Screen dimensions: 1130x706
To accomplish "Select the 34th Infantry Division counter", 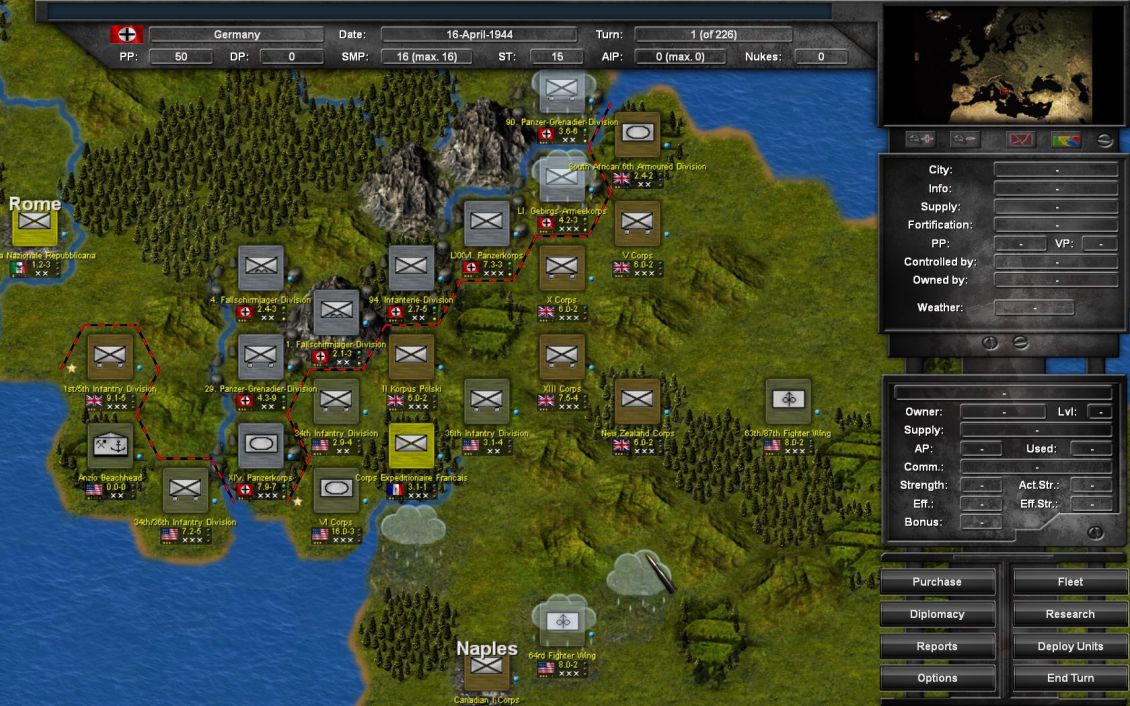I will pyautogui.click(x=336, y=401).
